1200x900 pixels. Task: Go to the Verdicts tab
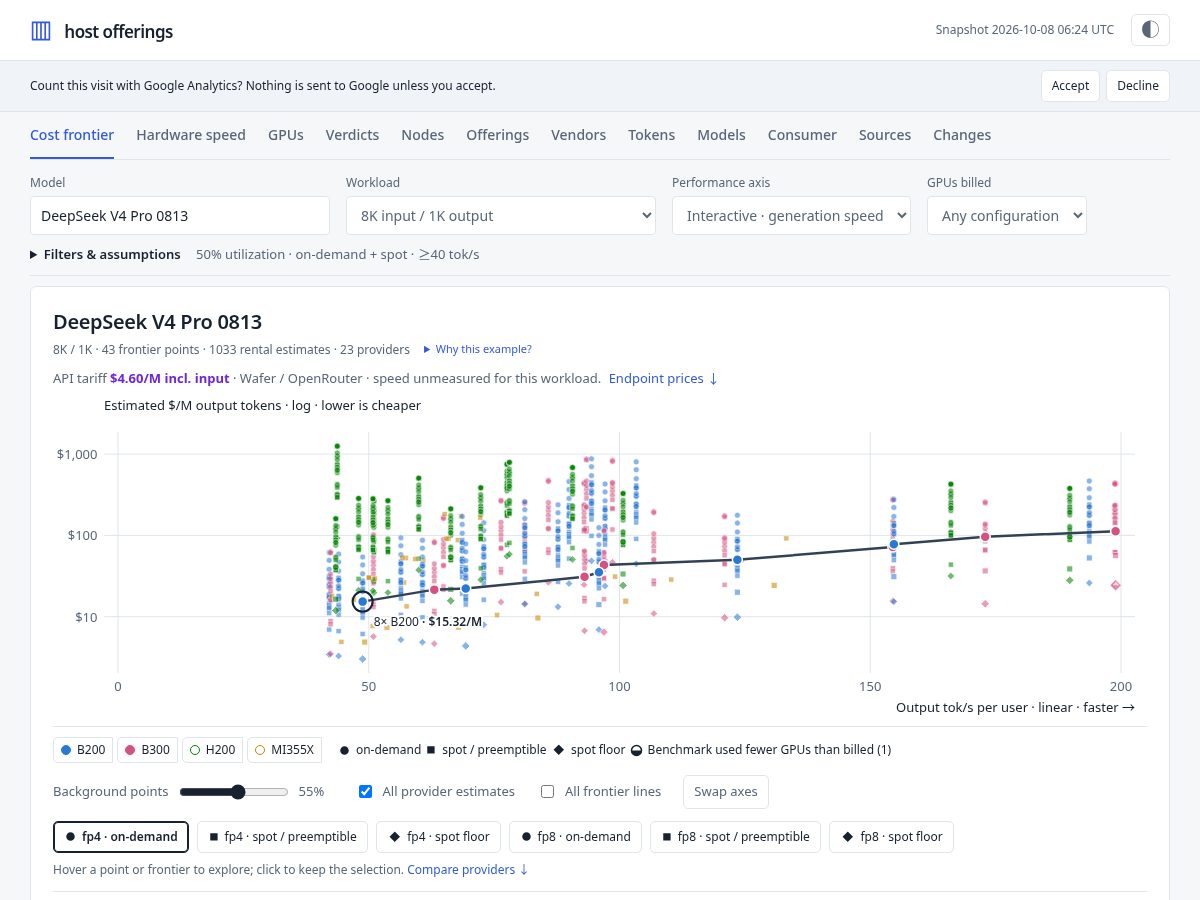[x=353, y=135]
